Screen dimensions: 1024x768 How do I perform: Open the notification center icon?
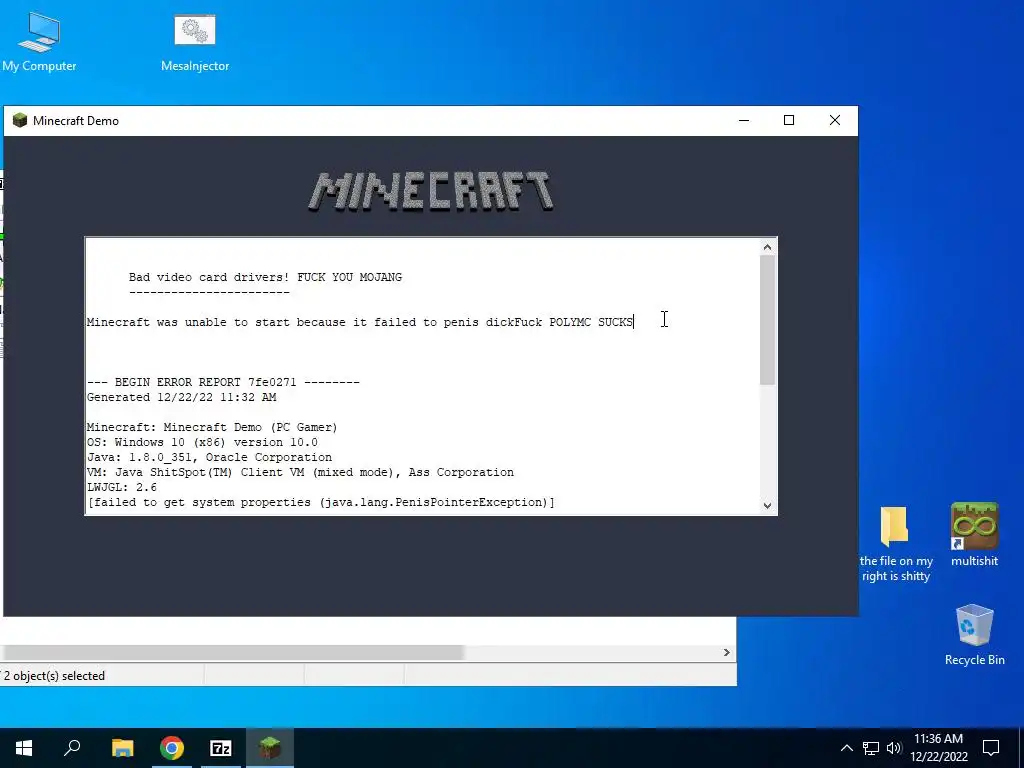click(991, 748)
